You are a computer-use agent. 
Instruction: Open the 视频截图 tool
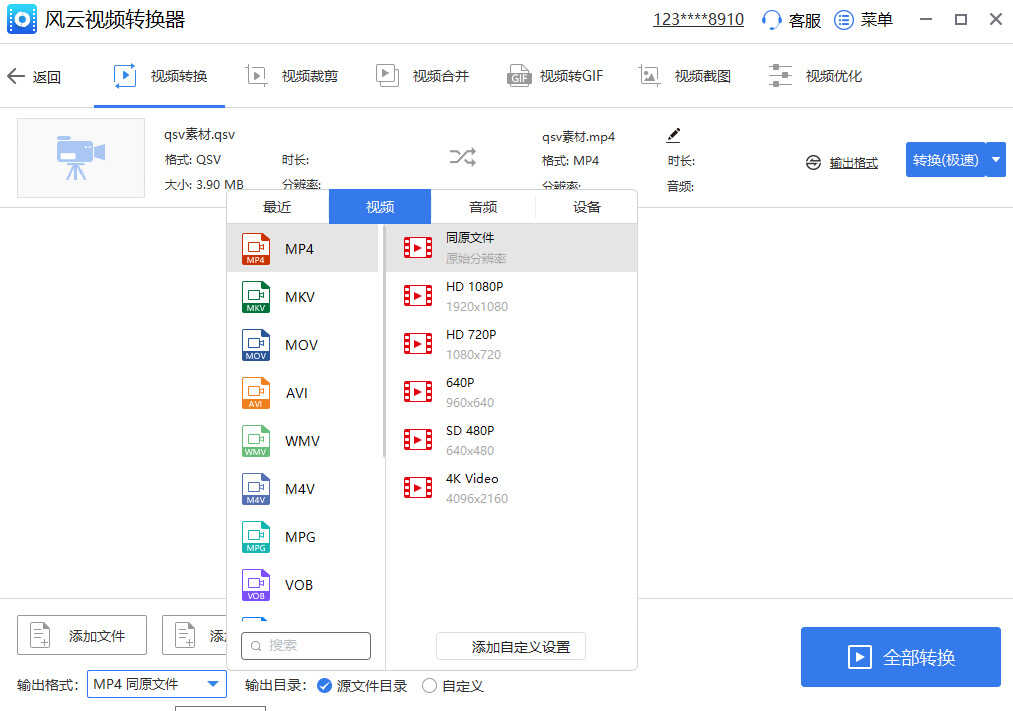click(x=685, y=76)
